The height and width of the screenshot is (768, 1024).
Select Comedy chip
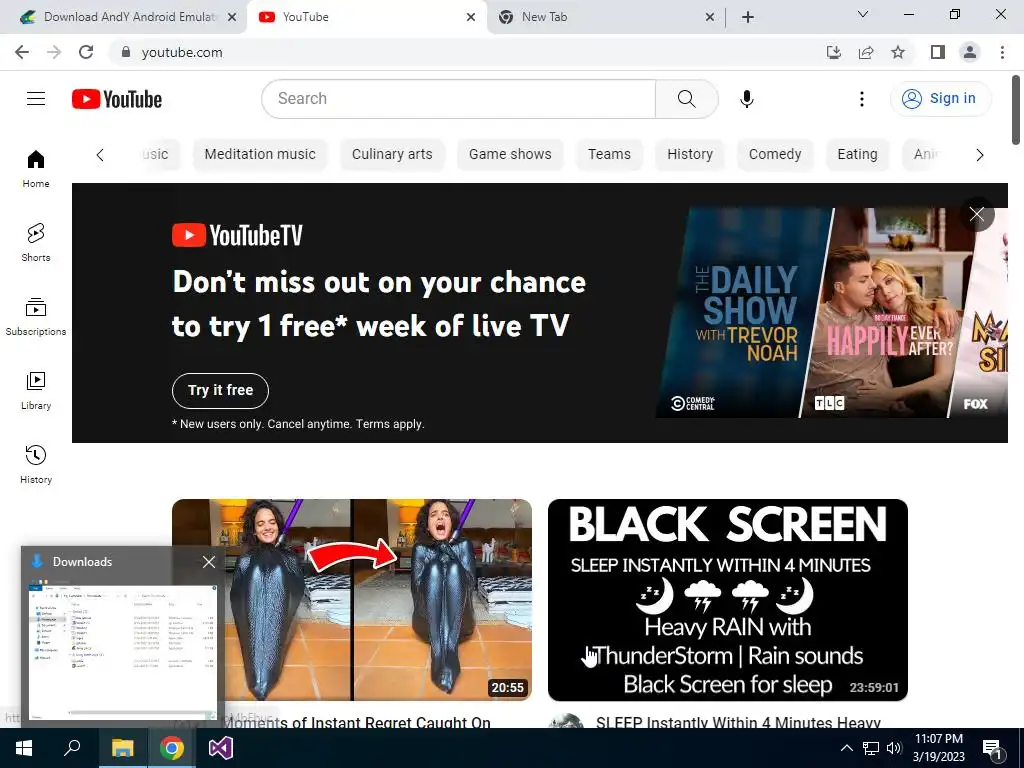point(775,154)
